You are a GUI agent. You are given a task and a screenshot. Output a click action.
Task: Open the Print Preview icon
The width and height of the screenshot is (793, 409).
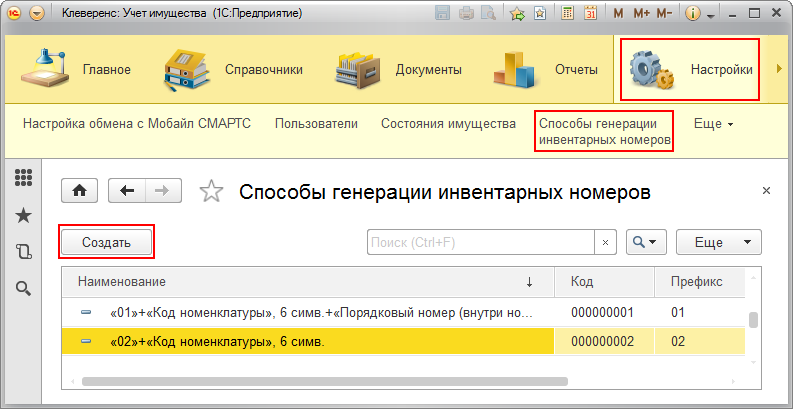tap(488, 14)
